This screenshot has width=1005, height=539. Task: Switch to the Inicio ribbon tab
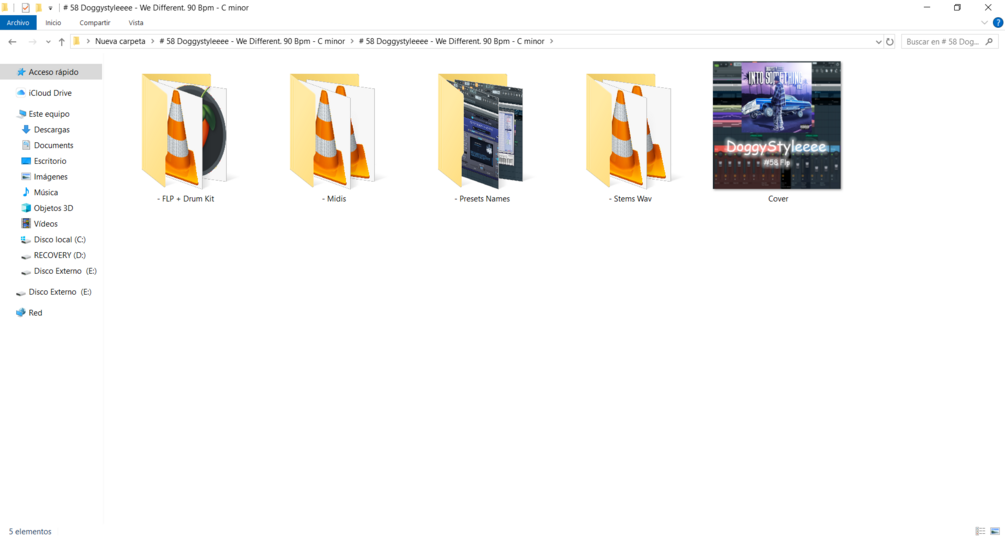pyautogui.click(x=53, y=22)
